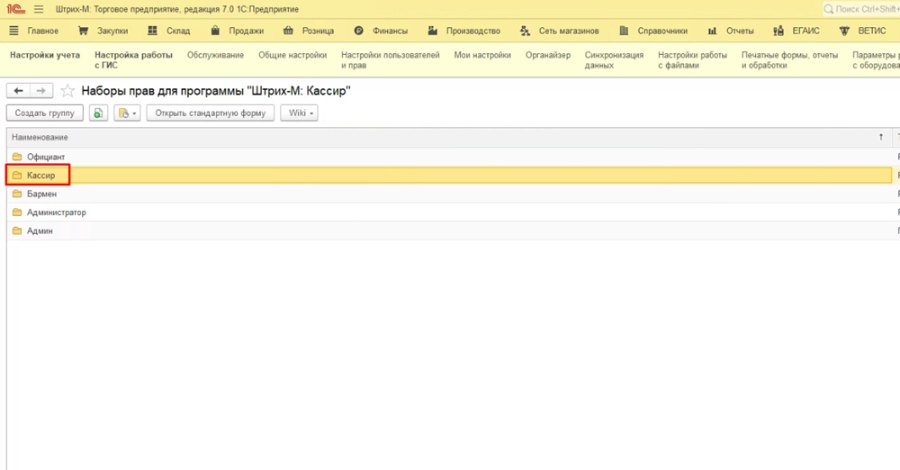Click the Закупки shopping cart icon

[83, 30]
